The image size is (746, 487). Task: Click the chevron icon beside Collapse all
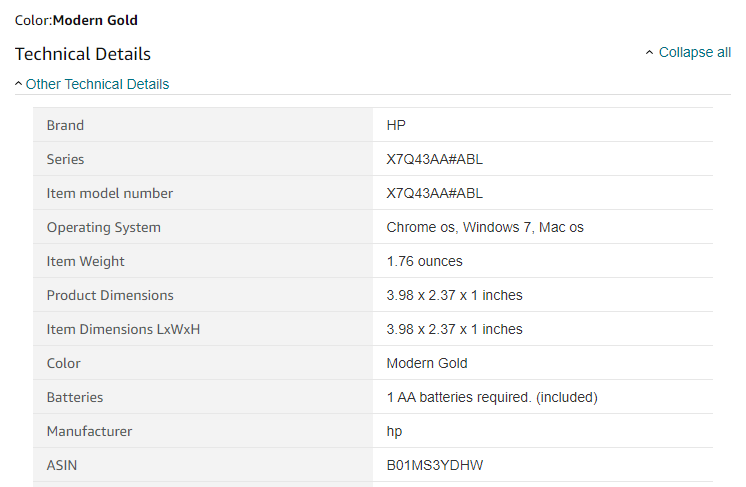650,52
